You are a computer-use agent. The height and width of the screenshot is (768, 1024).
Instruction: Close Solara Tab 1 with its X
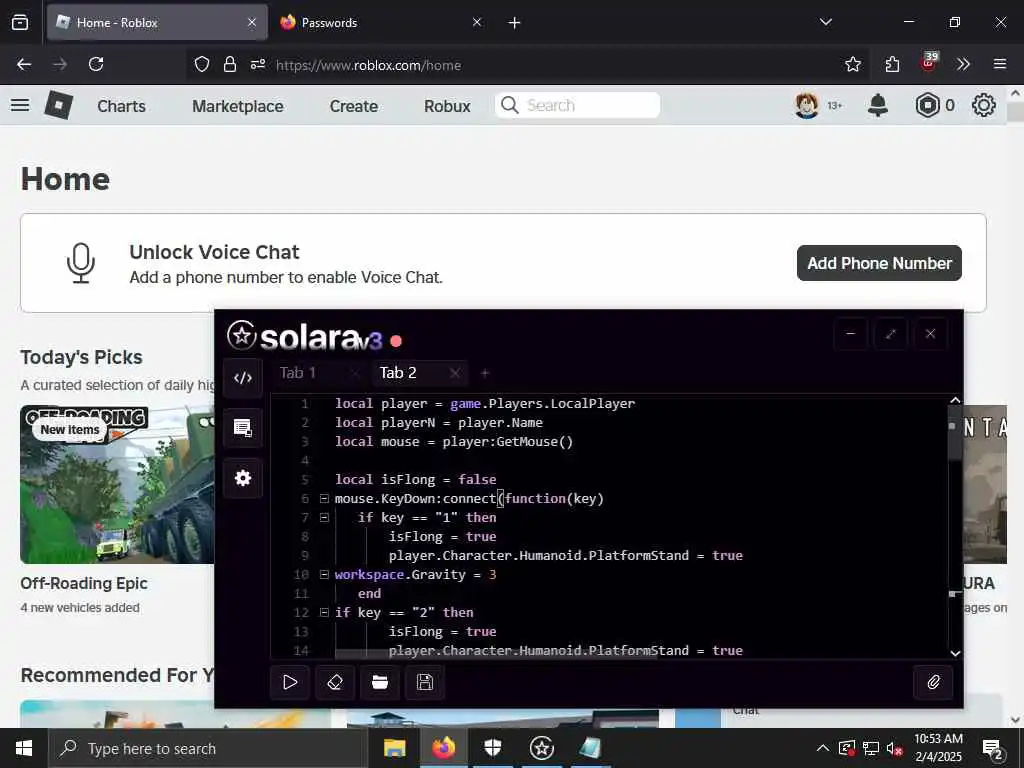click(x=354, y=373)
